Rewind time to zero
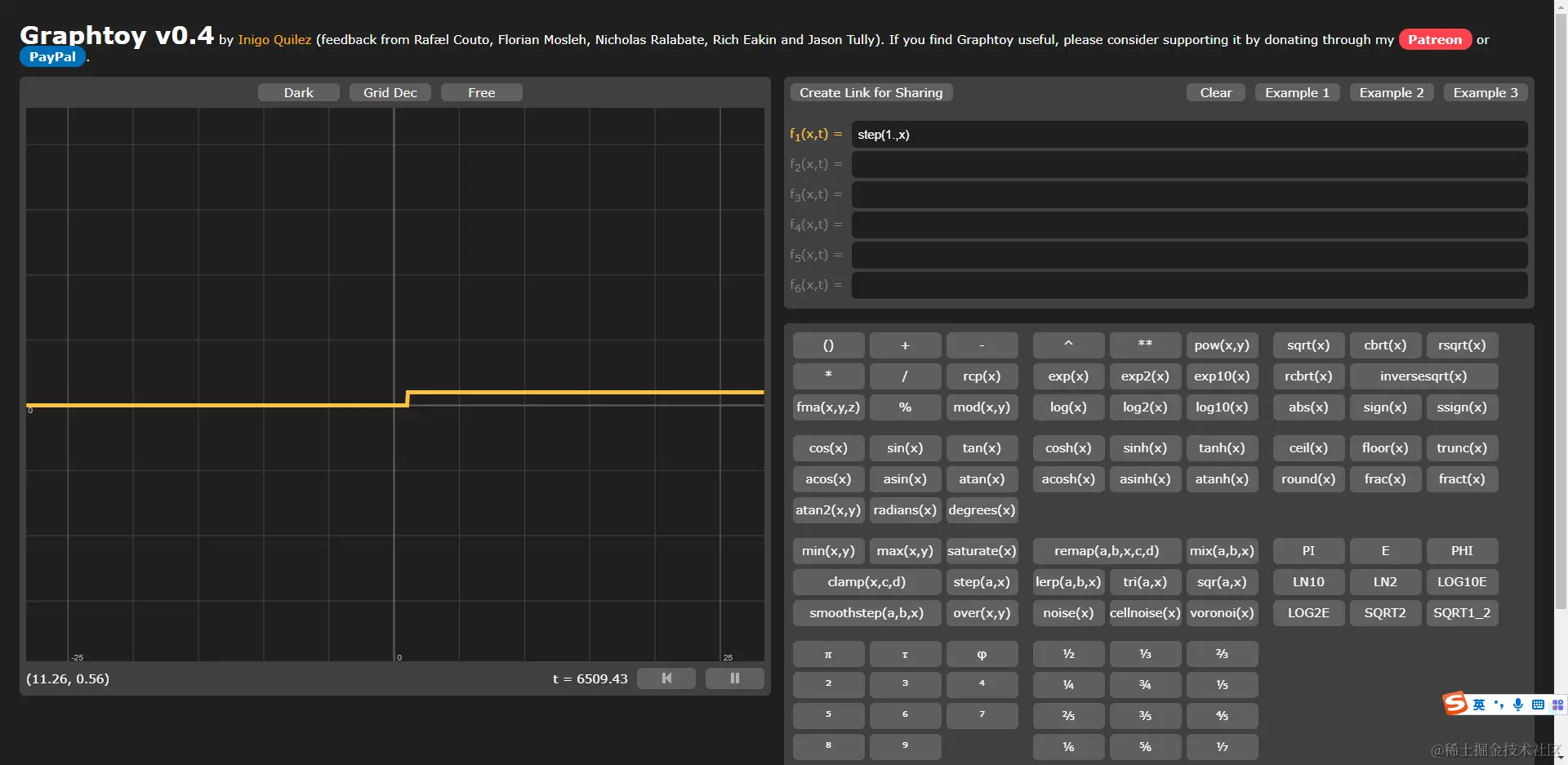This screenshot has width=1568, height=765. pos(666,678)
